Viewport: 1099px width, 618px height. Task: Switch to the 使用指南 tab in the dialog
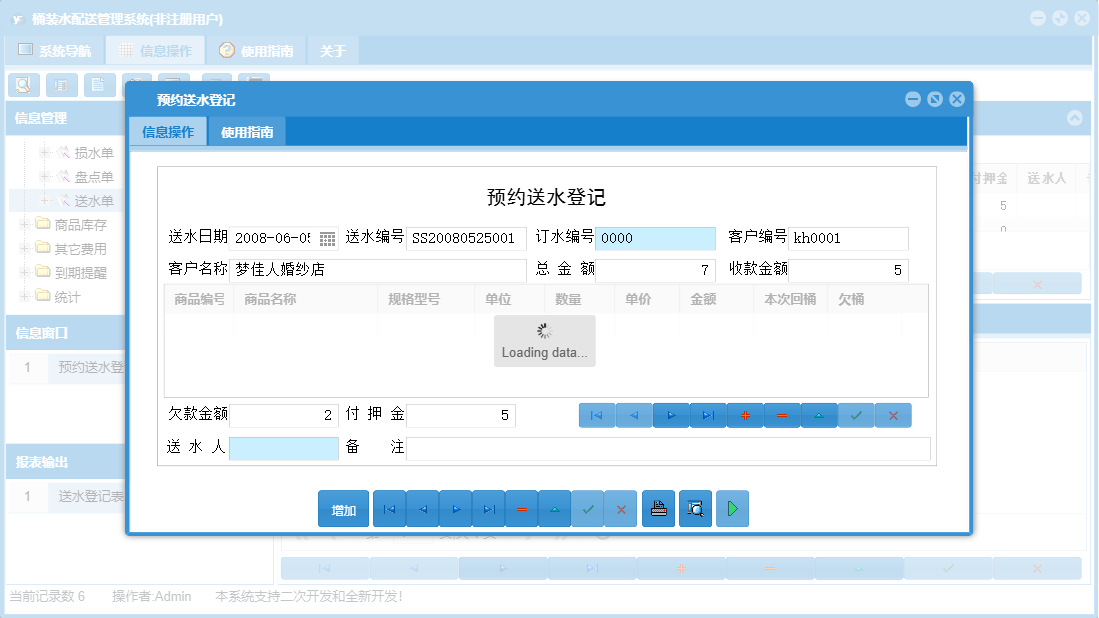pyautogui.click(x=246, y=131)
